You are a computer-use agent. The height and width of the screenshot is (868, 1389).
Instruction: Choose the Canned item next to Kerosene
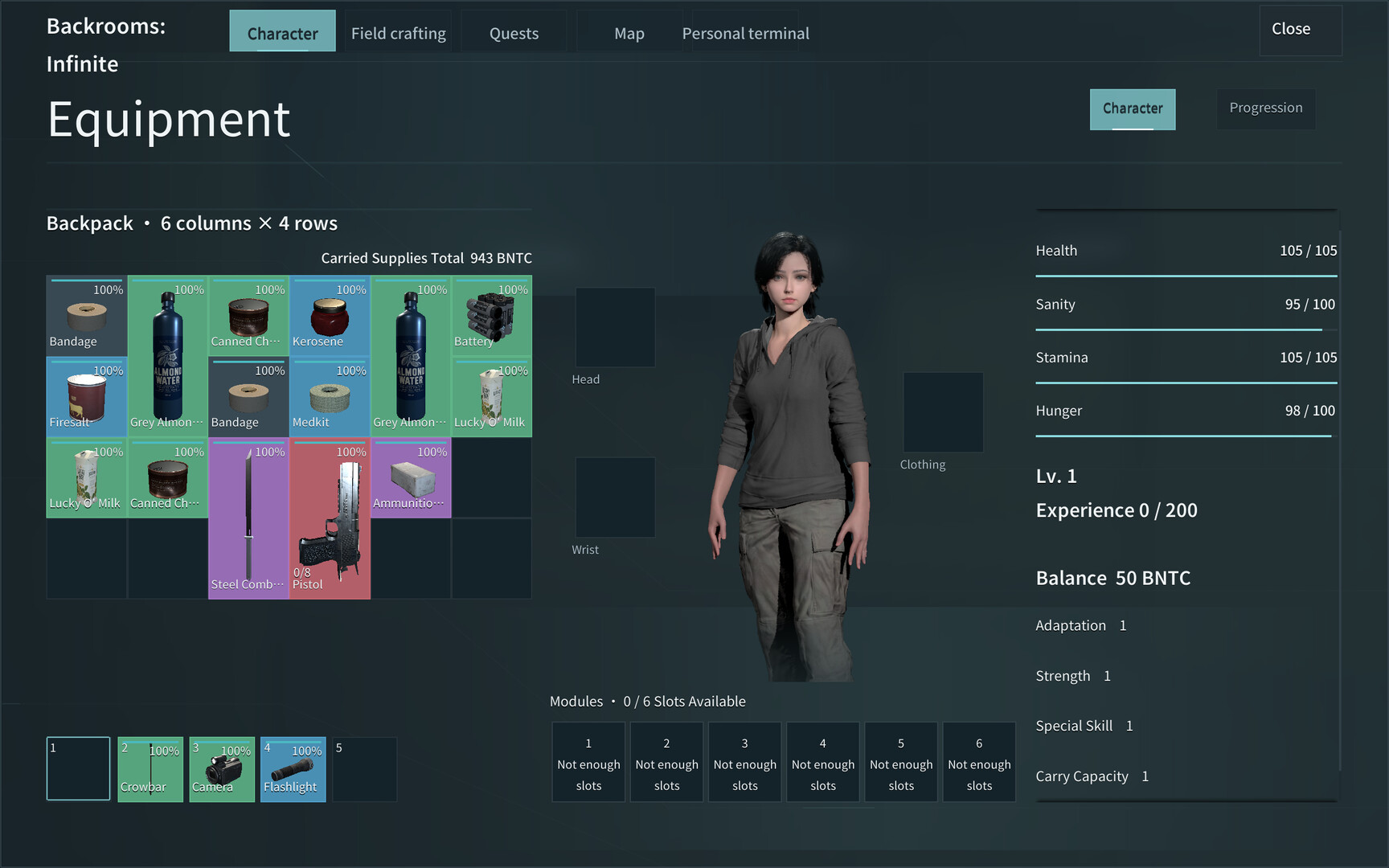pos(248,316)
